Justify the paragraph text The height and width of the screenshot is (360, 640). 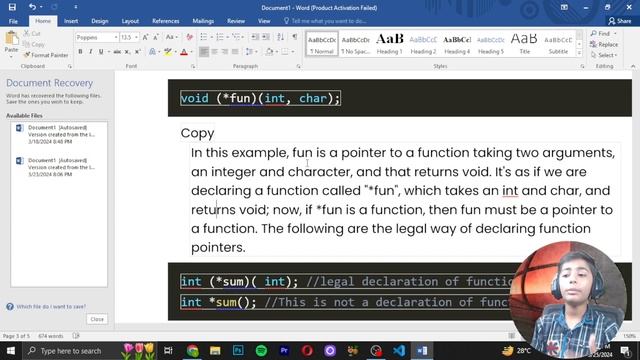pyautogui.click(x=235, y=52)
